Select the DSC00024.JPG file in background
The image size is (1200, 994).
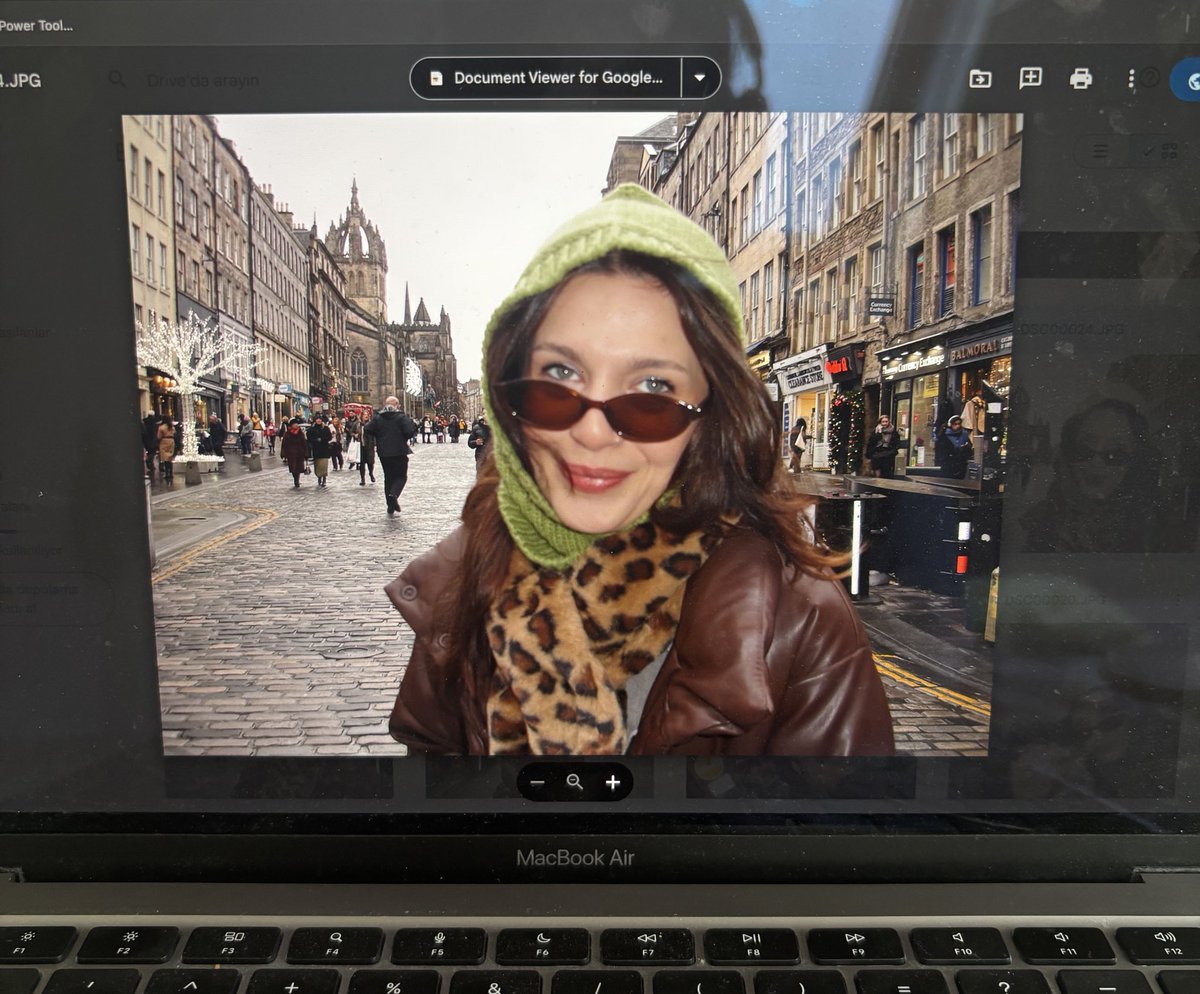pyautogui.click(x=1071, y=329)
